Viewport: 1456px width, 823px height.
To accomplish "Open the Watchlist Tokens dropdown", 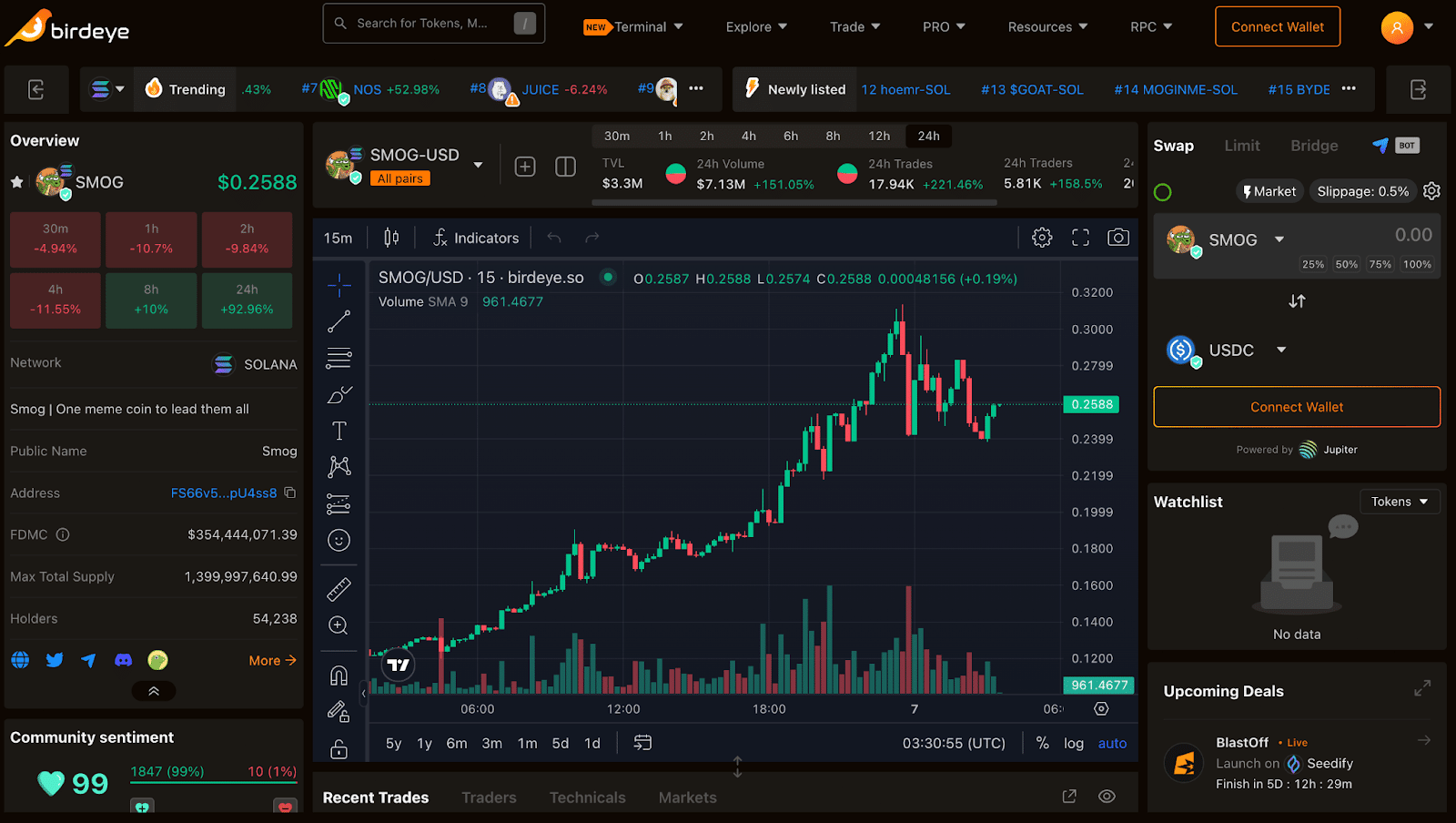I will tap(1400, 502).
